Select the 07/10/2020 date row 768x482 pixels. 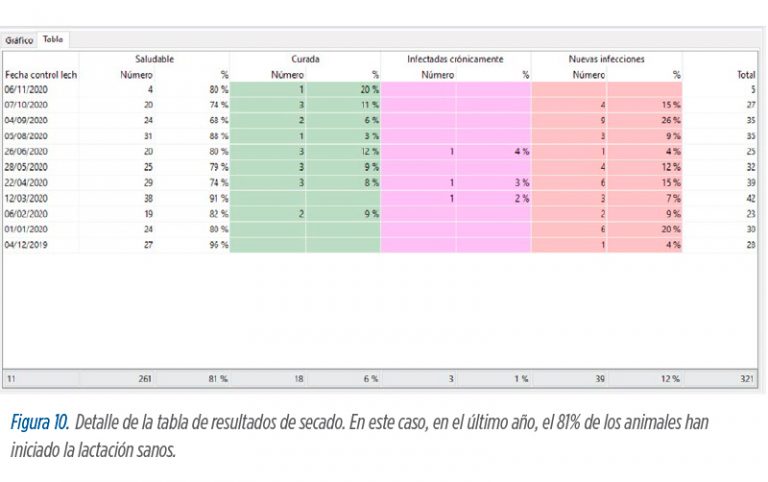click(380, 105)
